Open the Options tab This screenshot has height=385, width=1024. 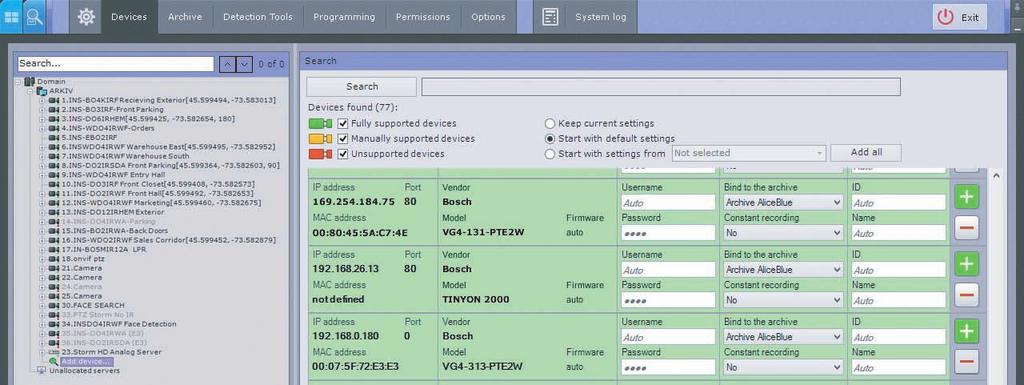pyautogui.click(x=488, y=17)
